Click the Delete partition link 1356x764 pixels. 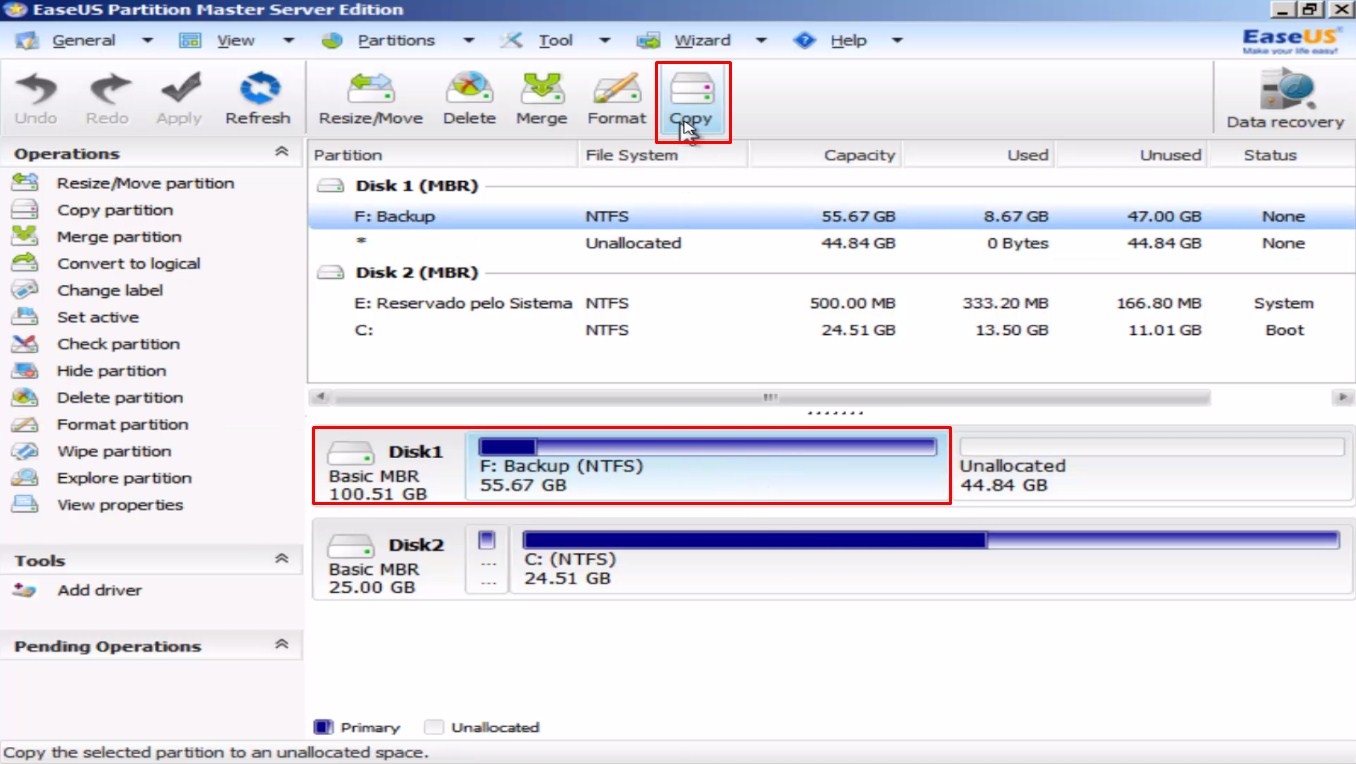coord(120,398)
